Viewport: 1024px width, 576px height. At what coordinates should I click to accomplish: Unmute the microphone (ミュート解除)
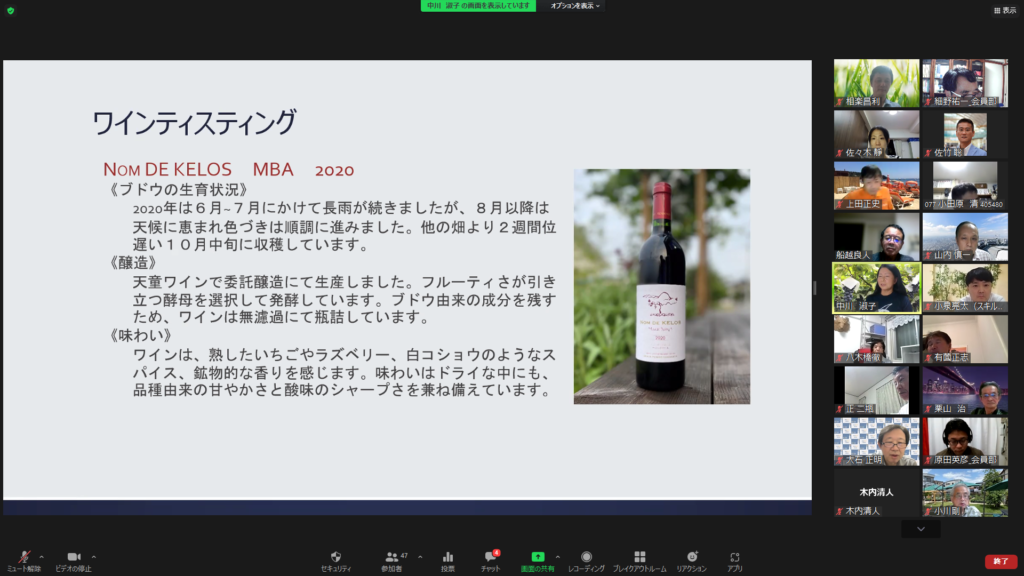[24, 561]
